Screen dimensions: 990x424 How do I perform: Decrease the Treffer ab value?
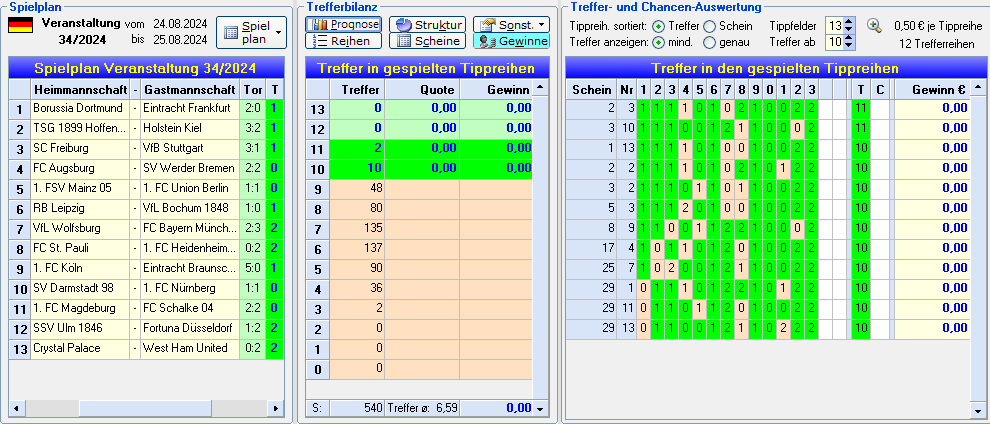pyautogui.click(x=849, y=46)
